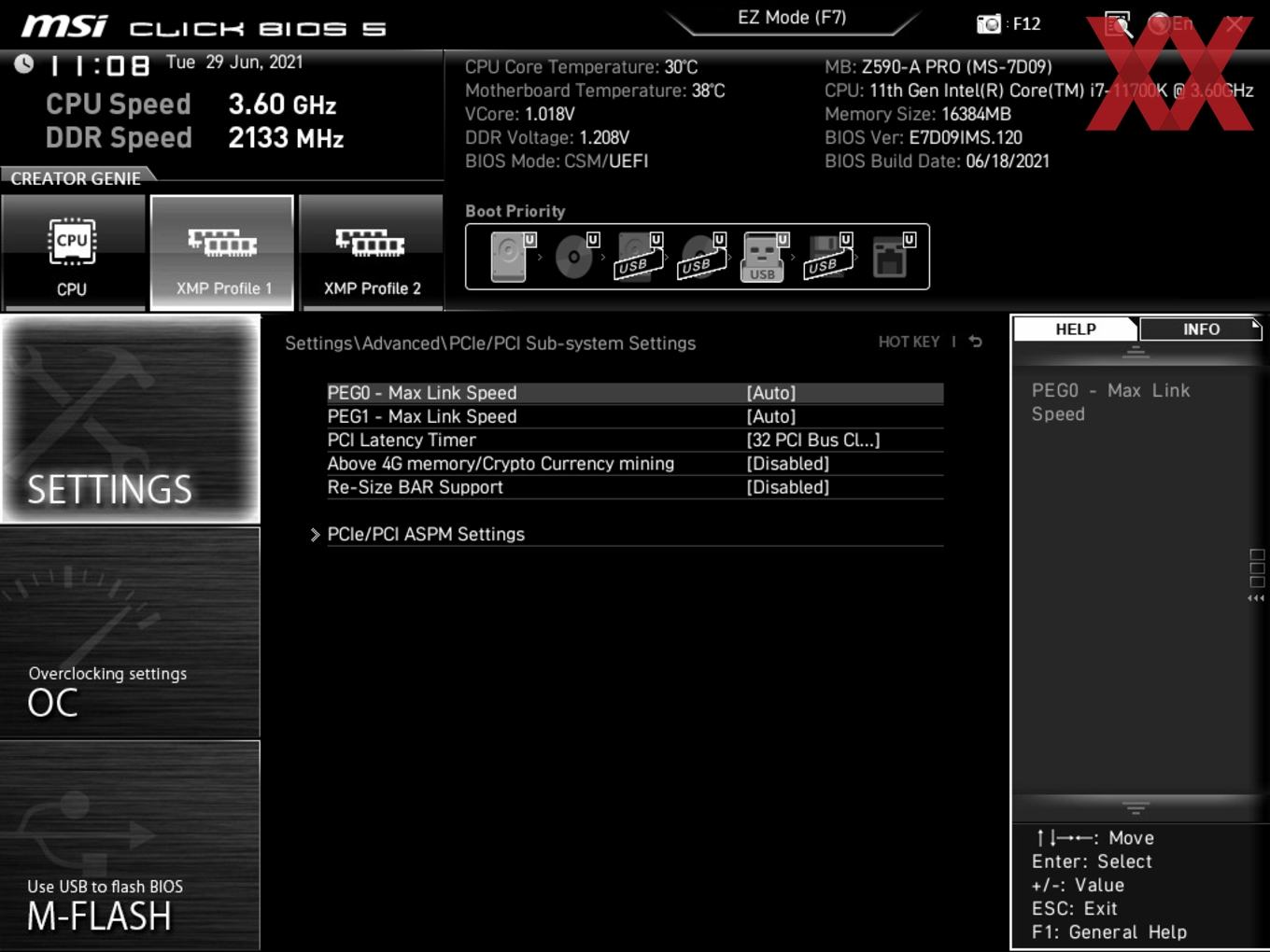Switch to the HELP tab
The width and height of the screenshot is (1270, 952).
[1075, 329]
